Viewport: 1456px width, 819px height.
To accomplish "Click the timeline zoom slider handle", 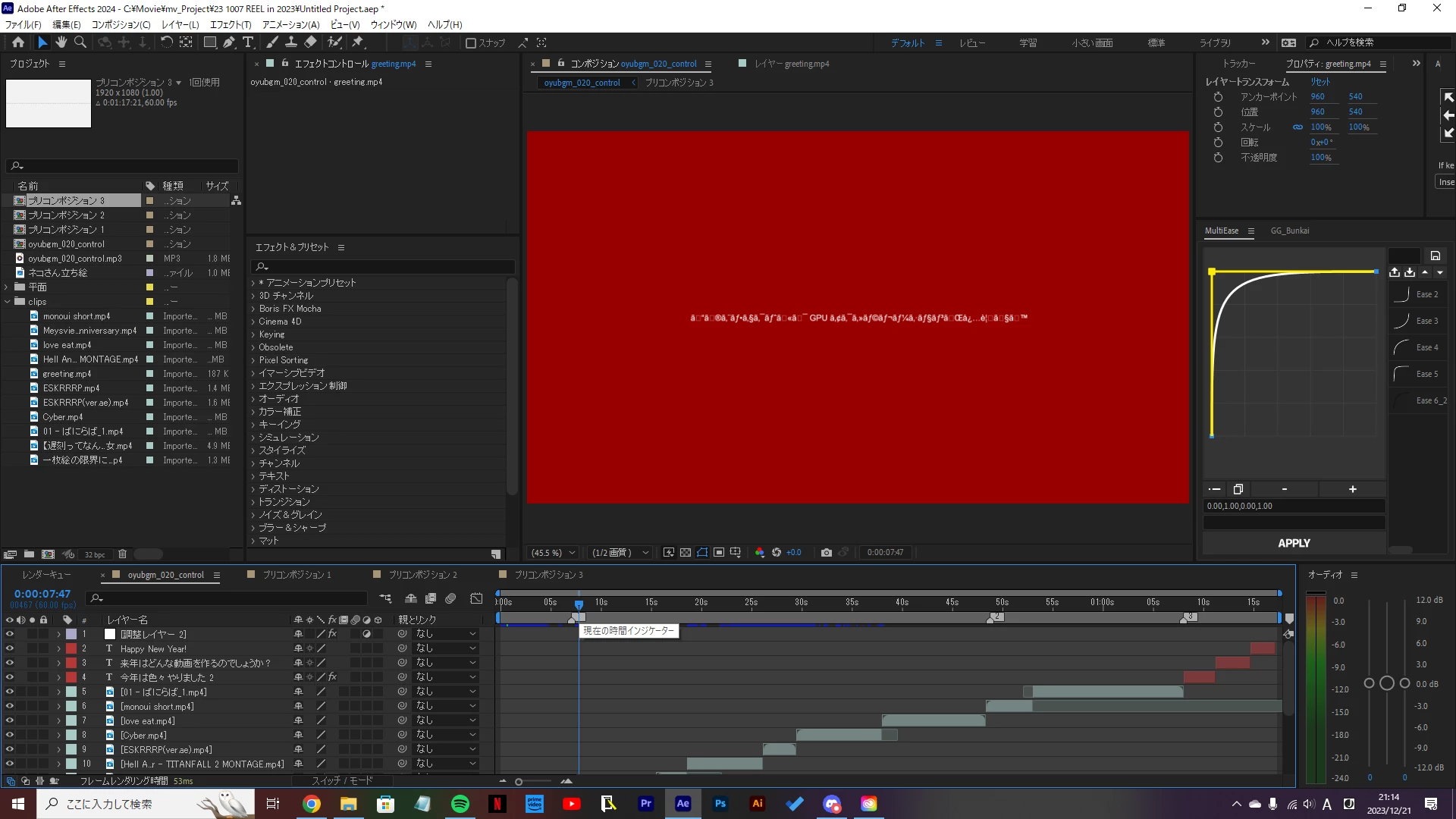I will (x=519, y=781).
